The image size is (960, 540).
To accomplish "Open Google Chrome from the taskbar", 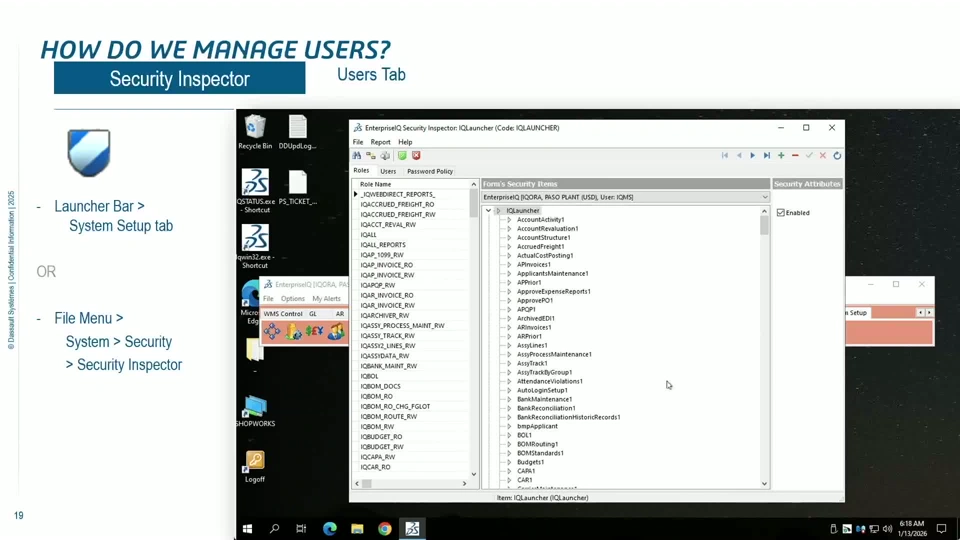I will coord(384,529).
